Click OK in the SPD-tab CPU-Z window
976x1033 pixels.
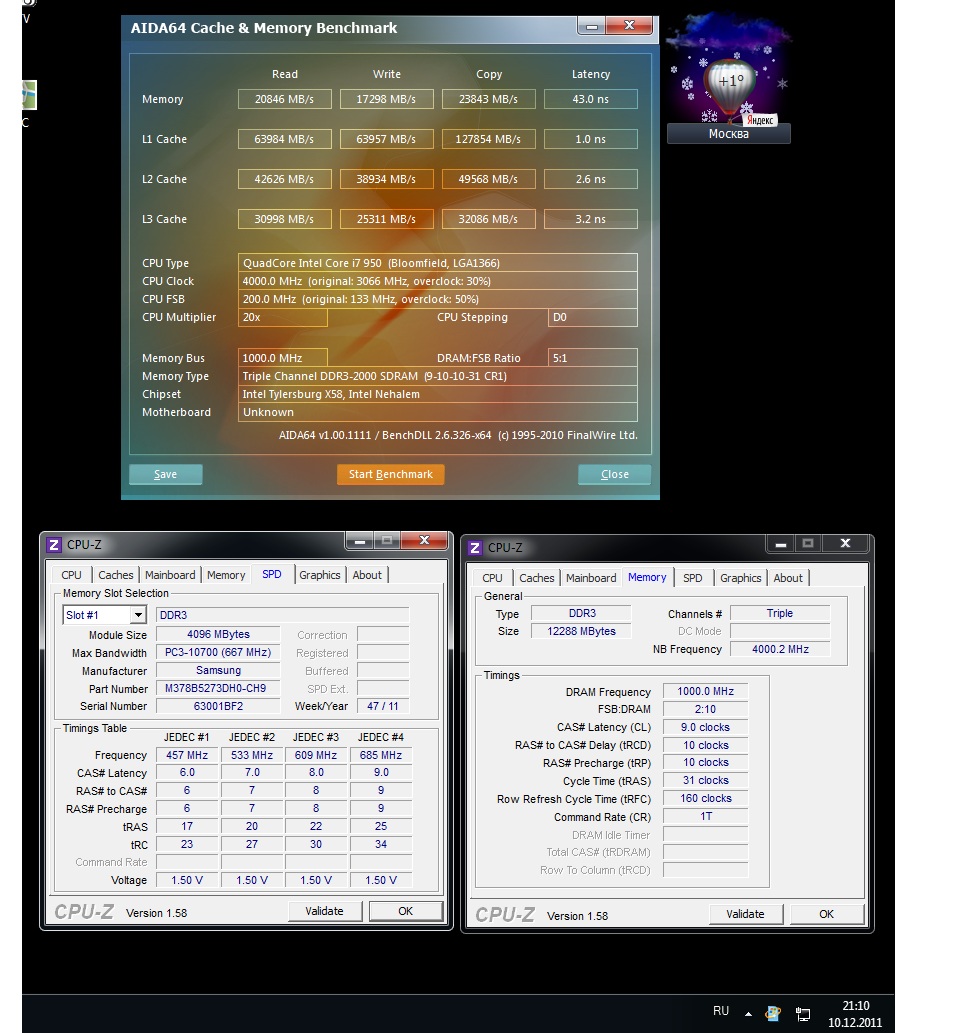(405, 911)
